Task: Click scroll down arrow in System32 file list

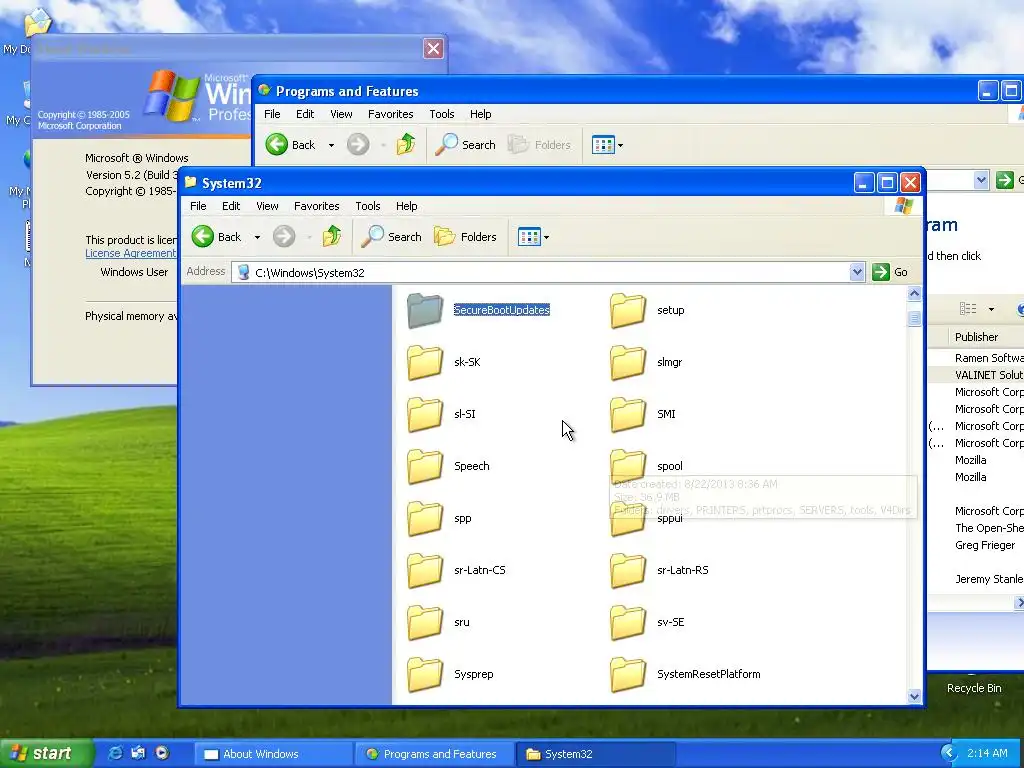Action: [x=914, y=697]
